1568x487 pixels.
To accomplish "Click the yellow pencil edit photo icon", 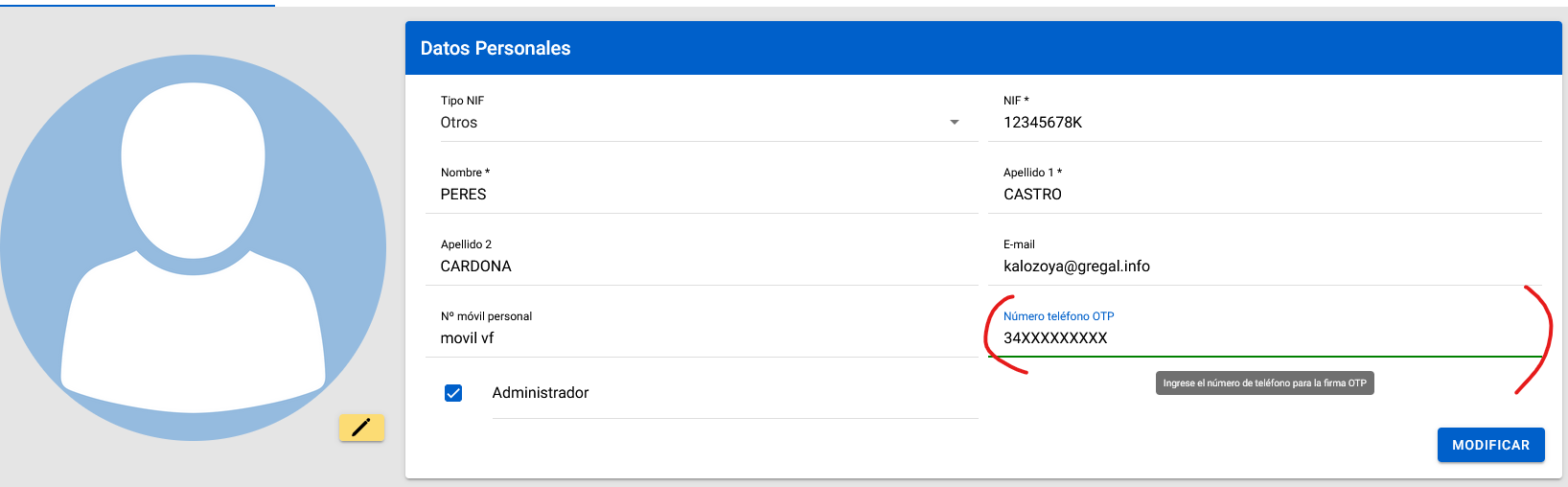I will (361, 428).
